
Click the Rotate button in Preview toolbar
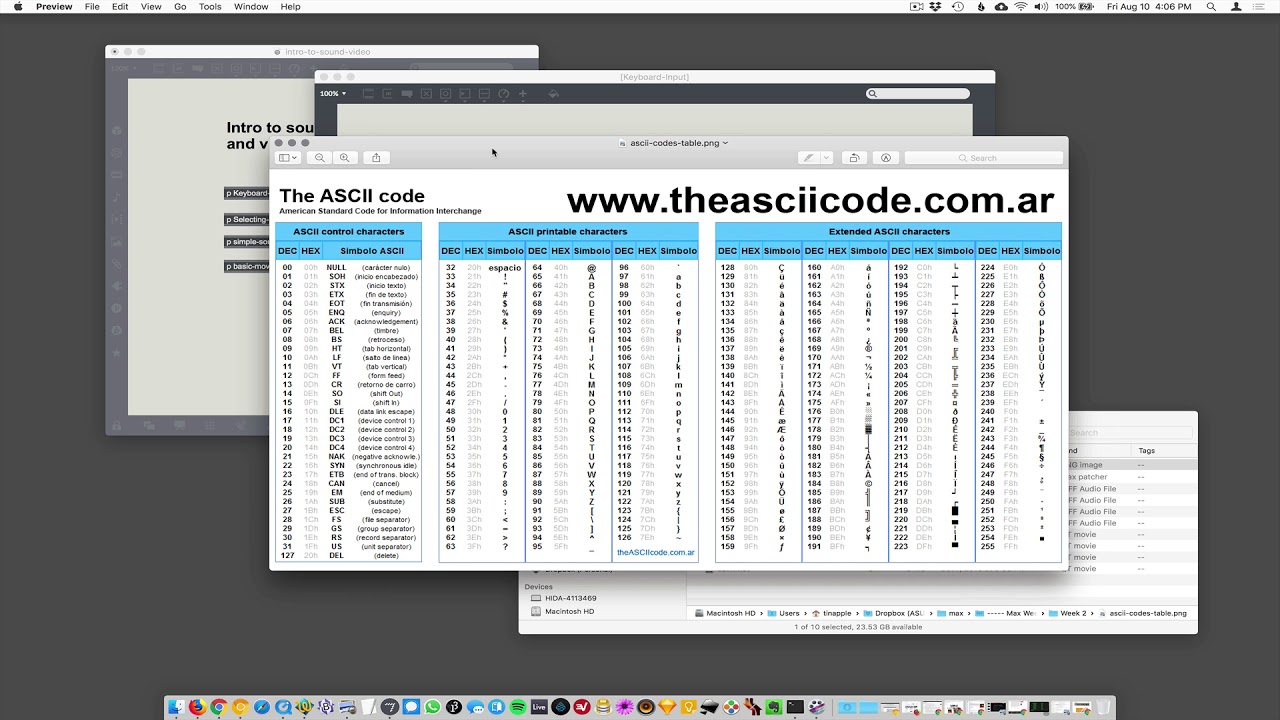(x=854, y=158)
